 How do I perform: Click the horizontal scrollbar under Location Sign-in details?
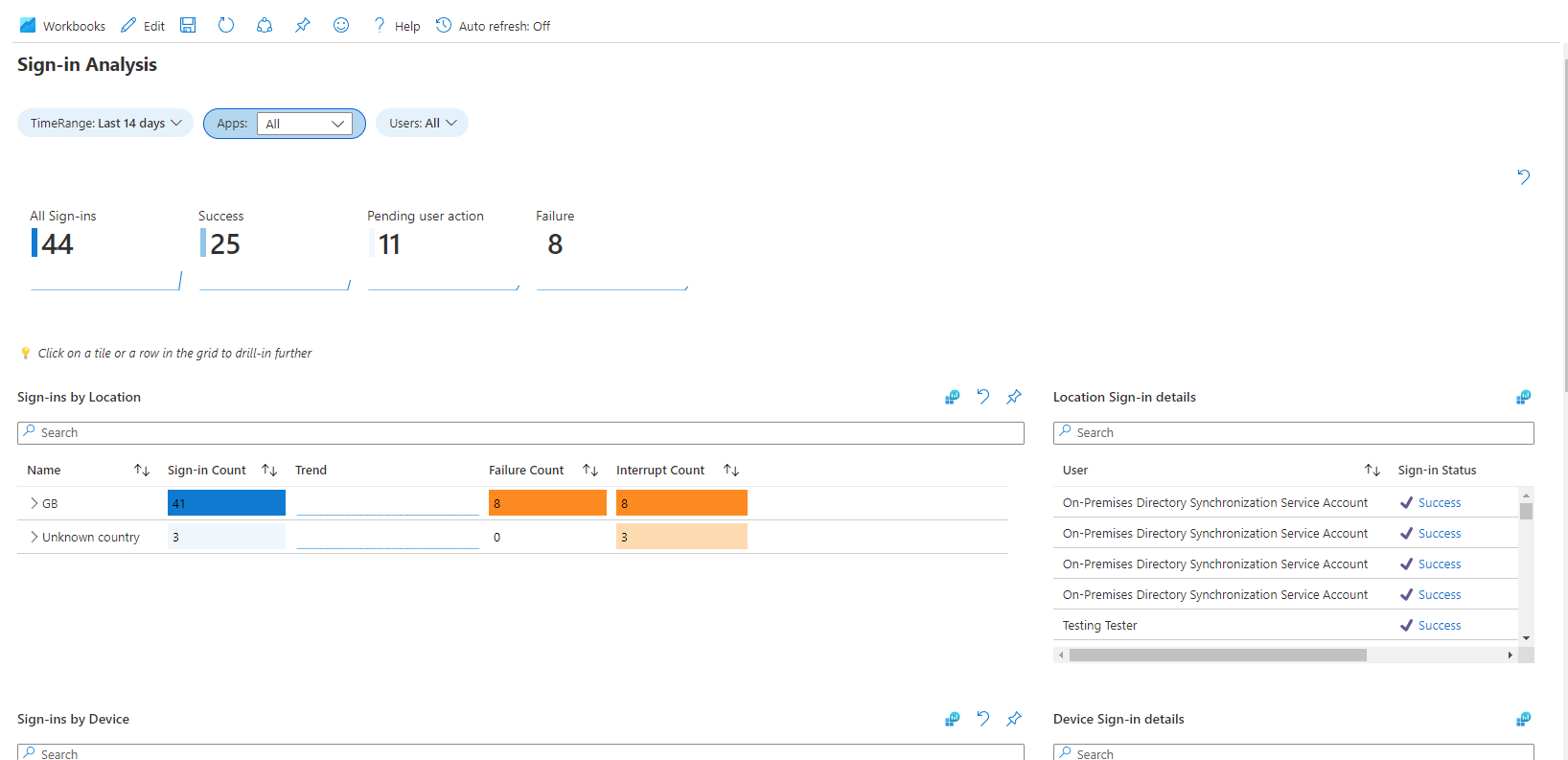click(x=1217, y=656)
